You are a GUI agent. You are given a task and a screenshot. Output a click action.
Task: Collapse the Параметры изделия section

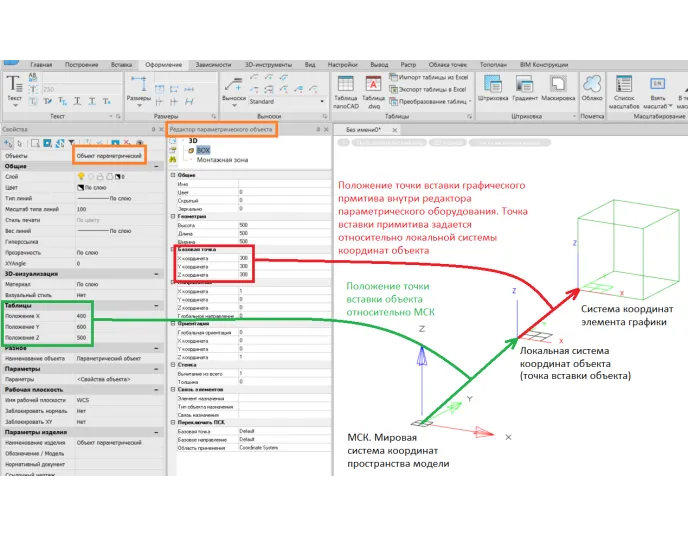[x=157, y=432]
